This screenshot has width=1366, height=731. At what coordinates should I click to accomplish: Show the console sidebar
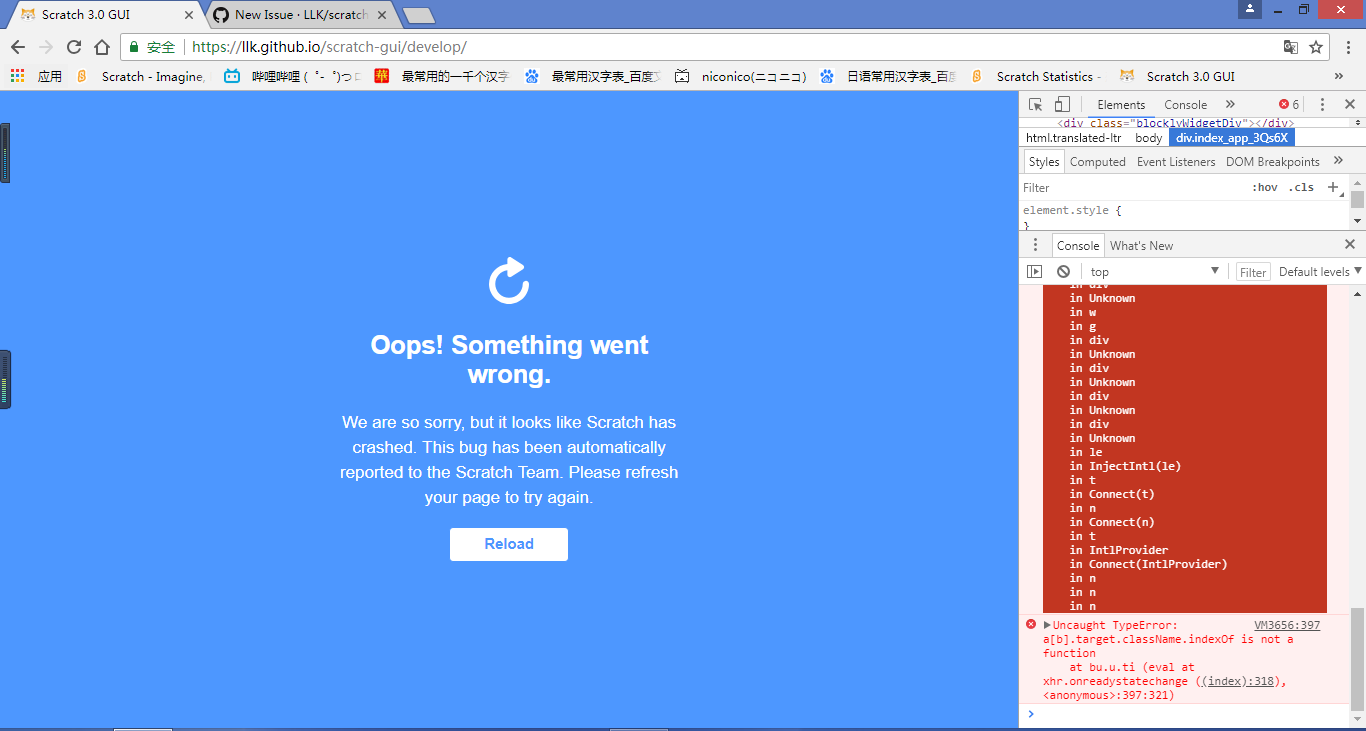pyautogui.click(x=1034, y=271)
